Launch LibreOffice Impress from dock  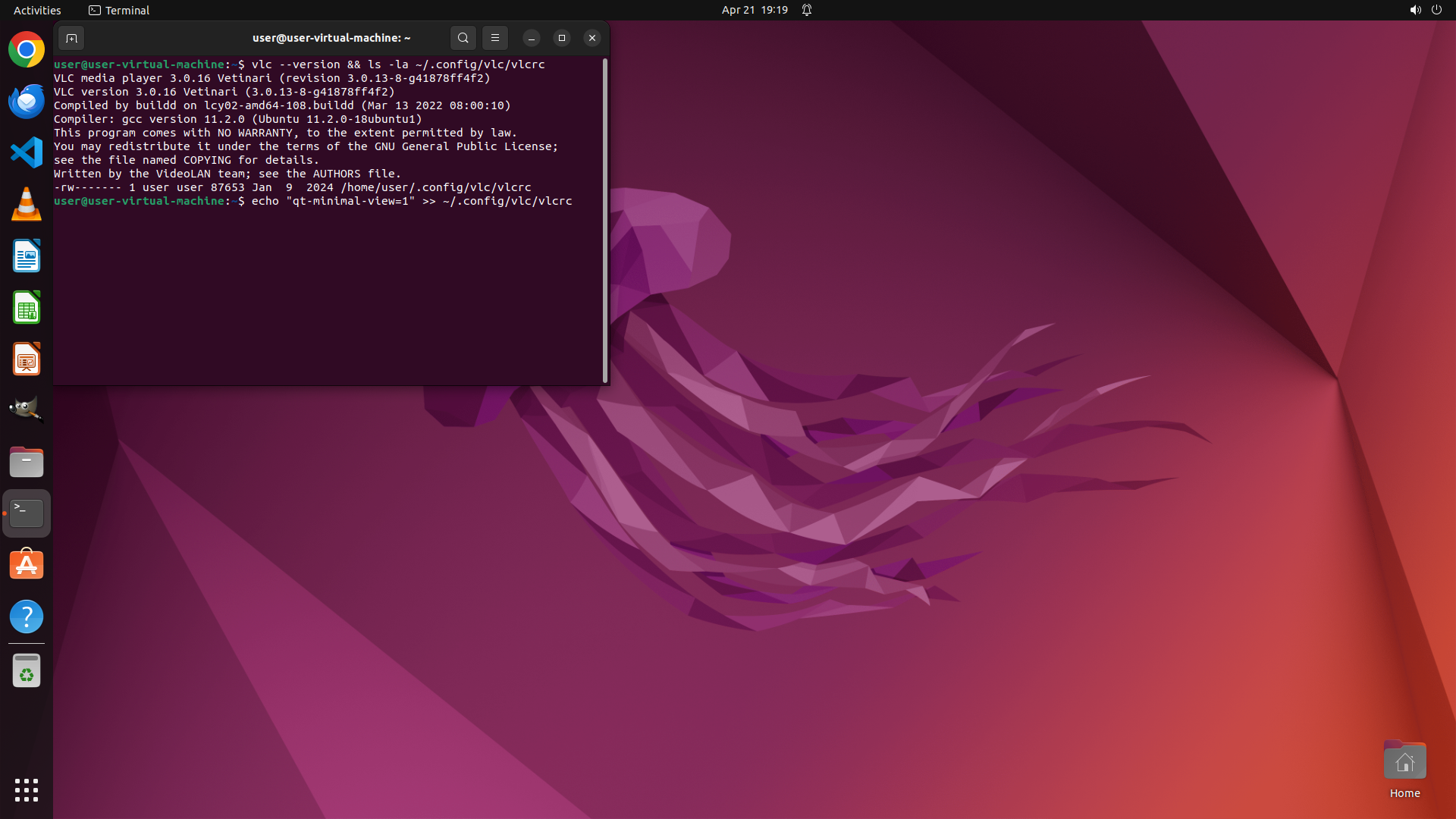[27, 359]
